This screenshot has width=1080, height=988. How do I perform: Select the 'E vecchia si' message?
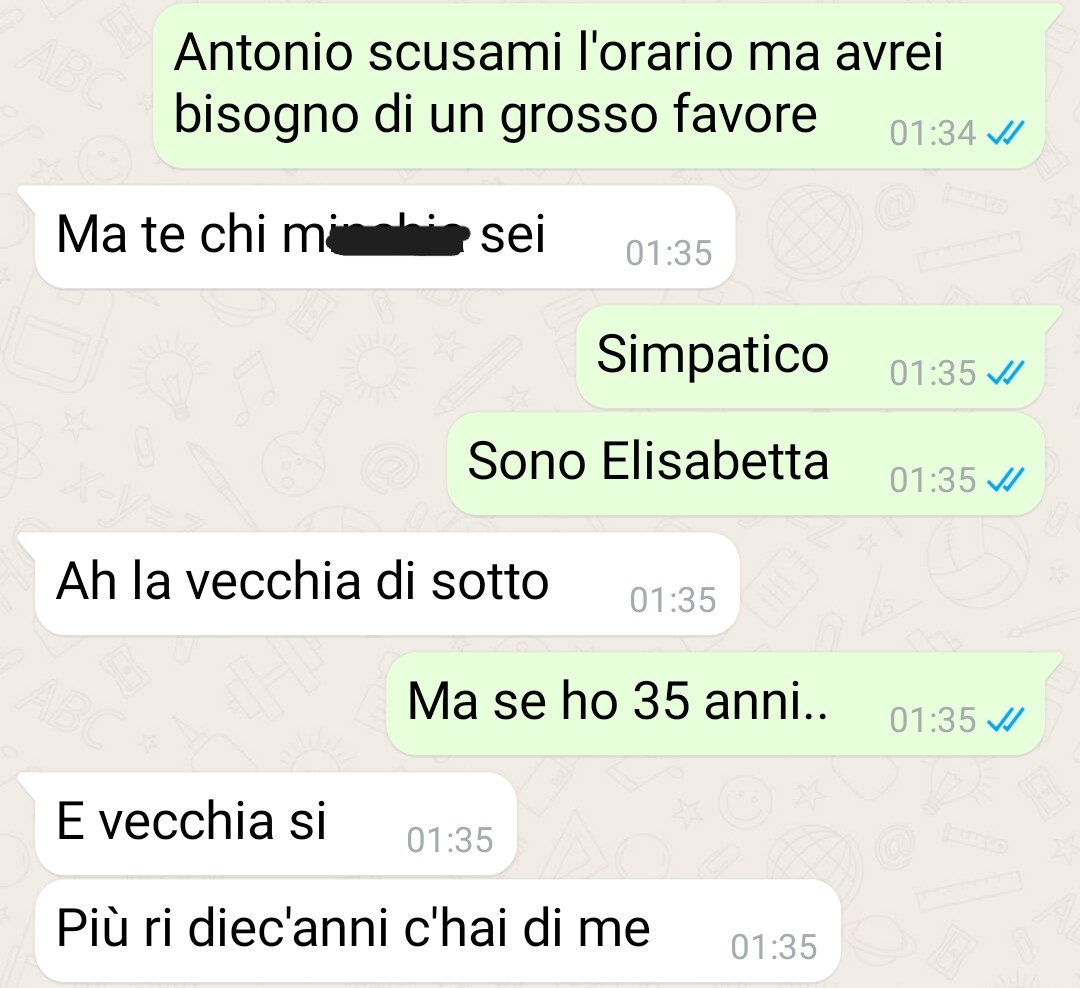(276, 824)
